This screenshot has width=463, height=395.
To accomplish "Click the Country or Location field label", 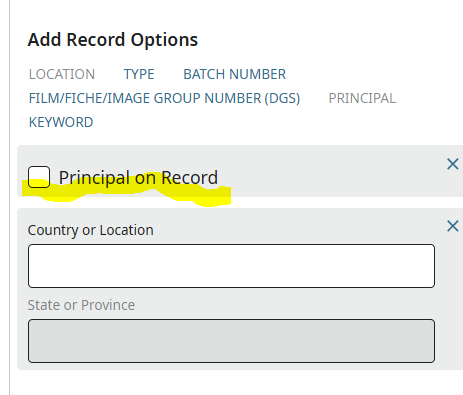I will point(91,230).
